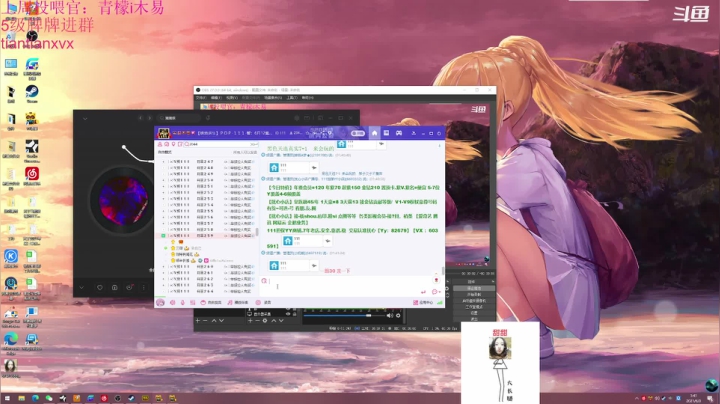Toggle the microphone icon in YY bottom bar
The image size is (720, 404).
click(x=183, y=303)
